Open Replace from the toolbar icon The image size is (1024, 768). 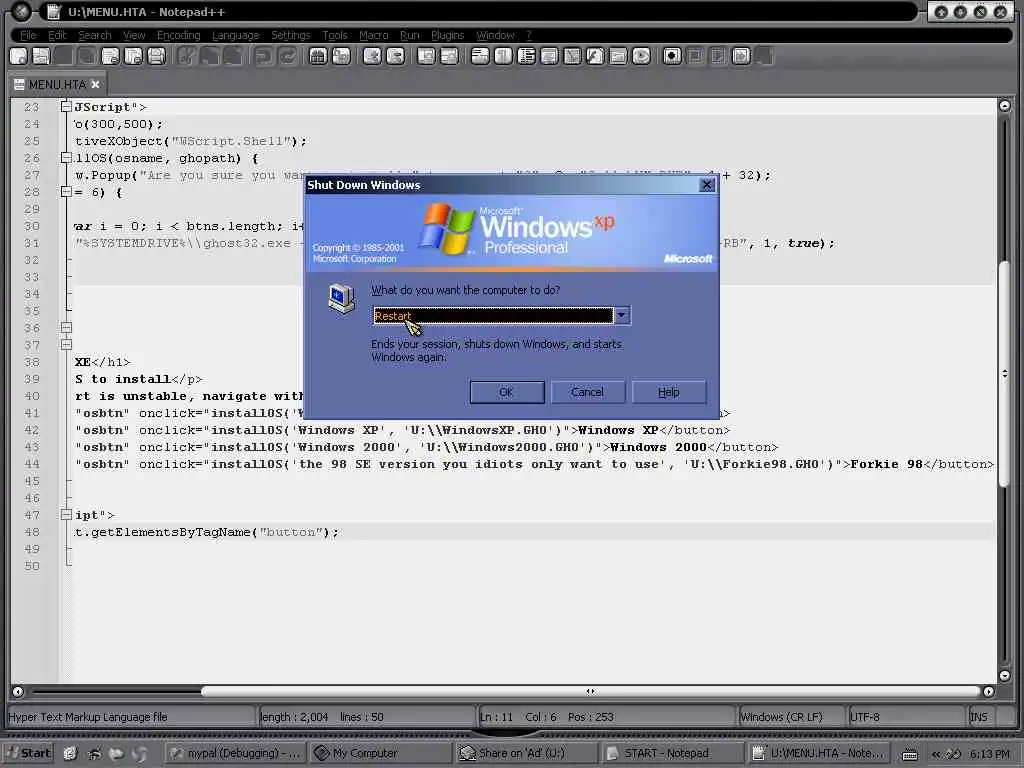click(341, 56)
